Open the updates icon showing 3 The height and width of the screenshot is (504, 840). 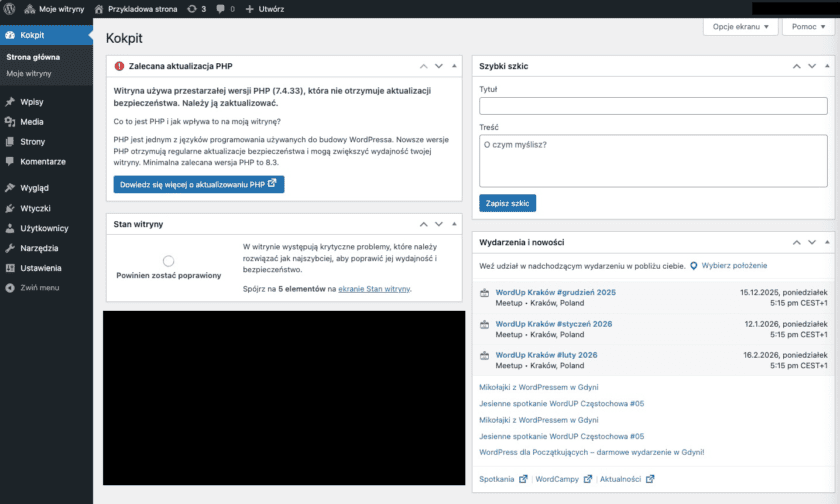197,9
